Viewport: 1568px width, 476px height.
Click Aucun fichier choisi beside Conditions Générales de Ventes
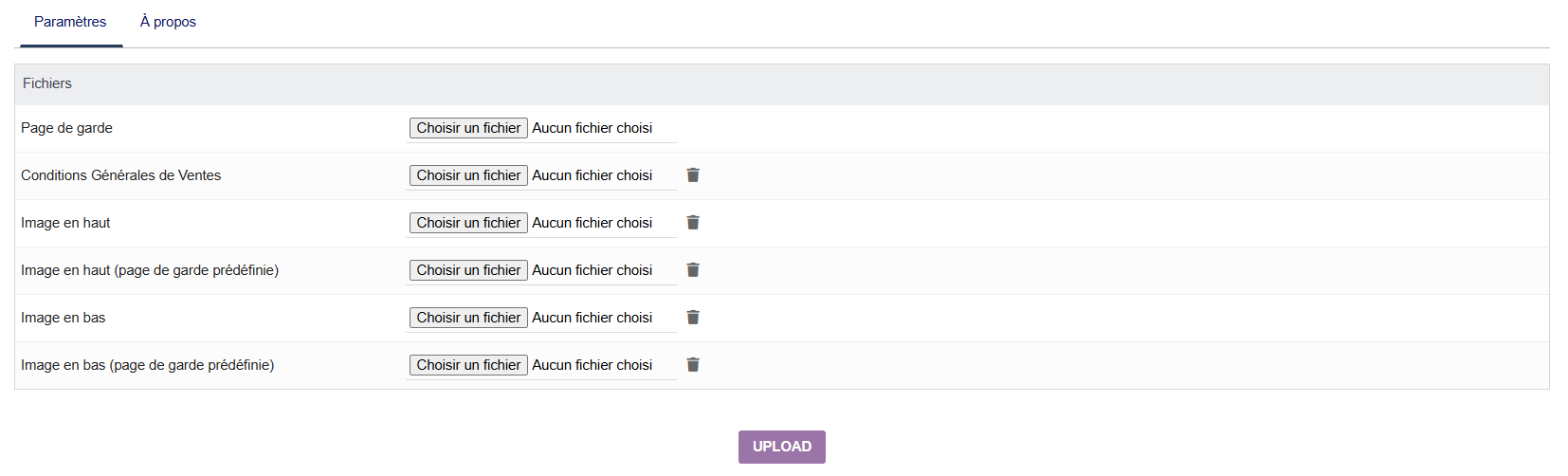click(592, 175)
